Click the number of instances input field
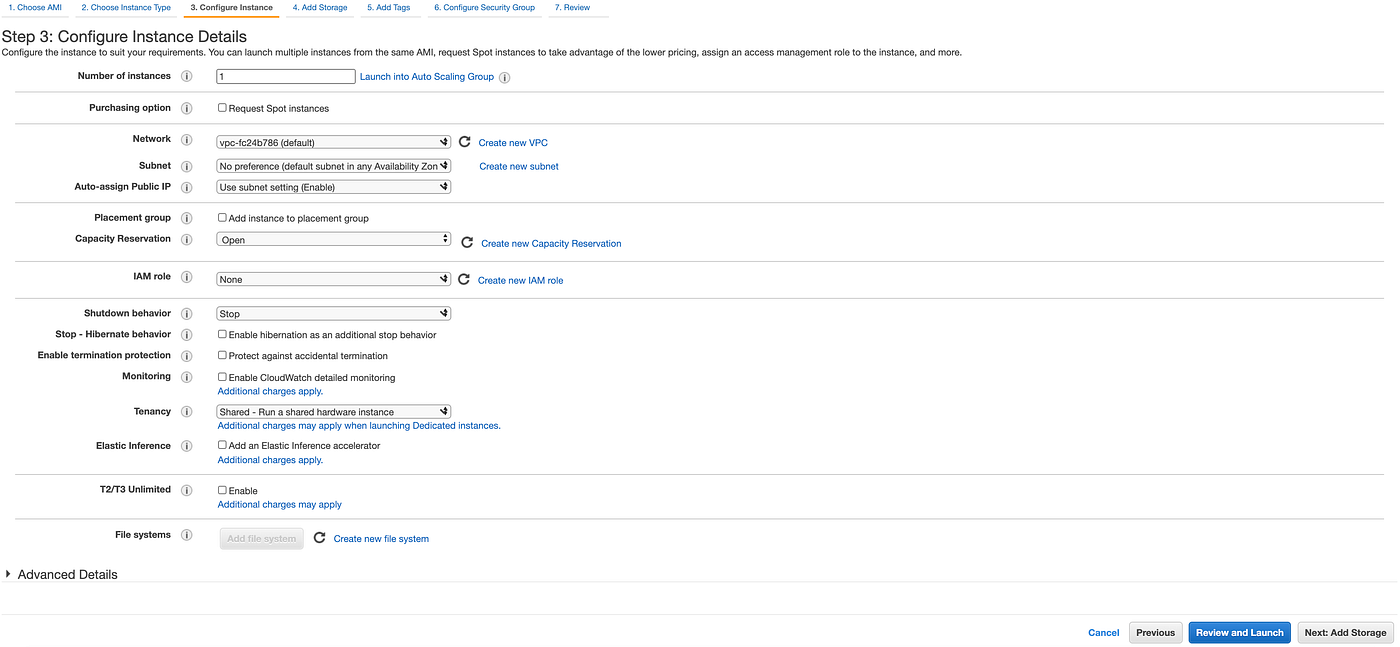The width and height of the screenshot is (1400, 647). coord(284,75)
